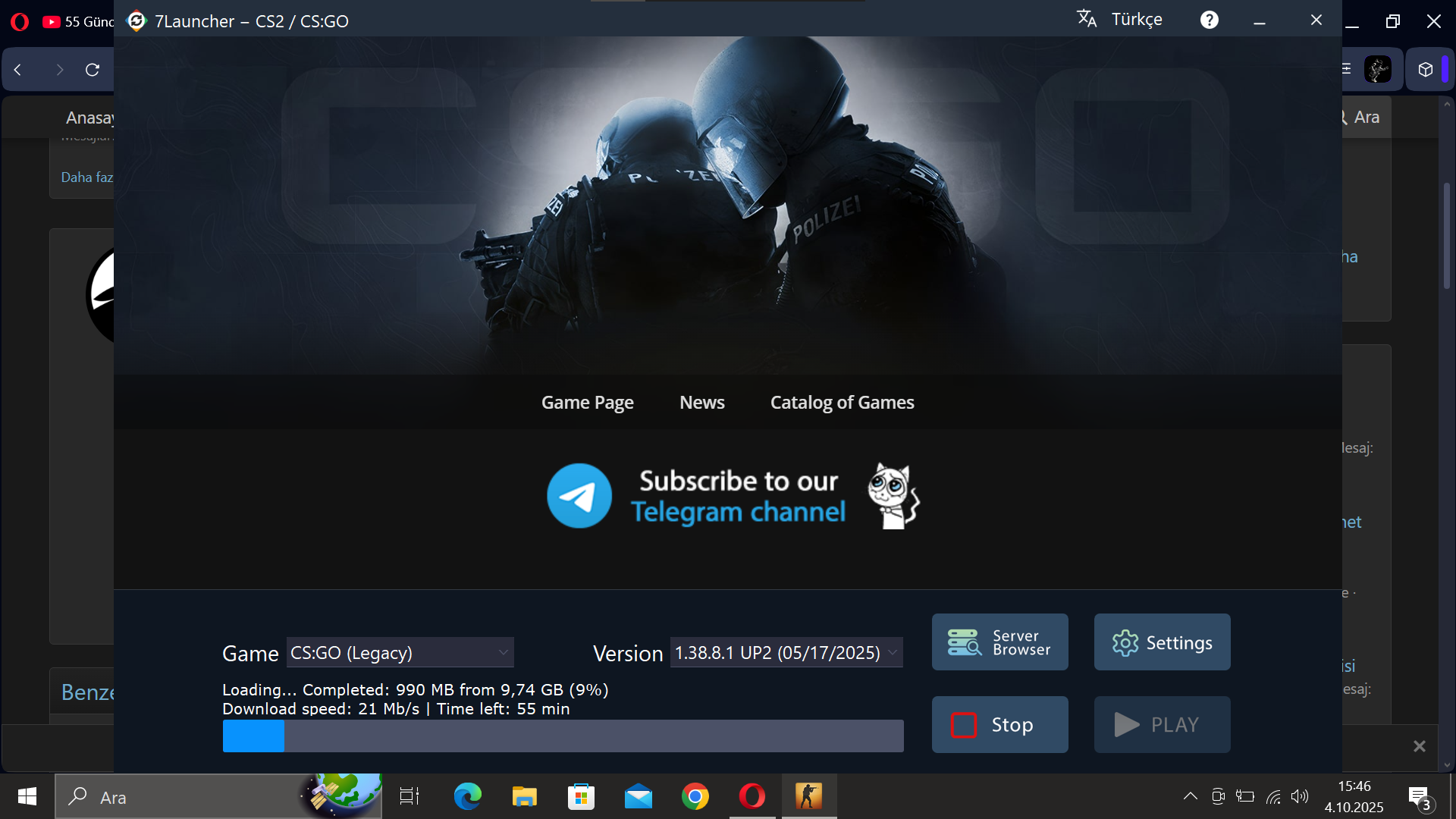Click the Subscribe to Telegram channel banner
The width and height of the screenshot is (1456, 819).
[738, 497]
